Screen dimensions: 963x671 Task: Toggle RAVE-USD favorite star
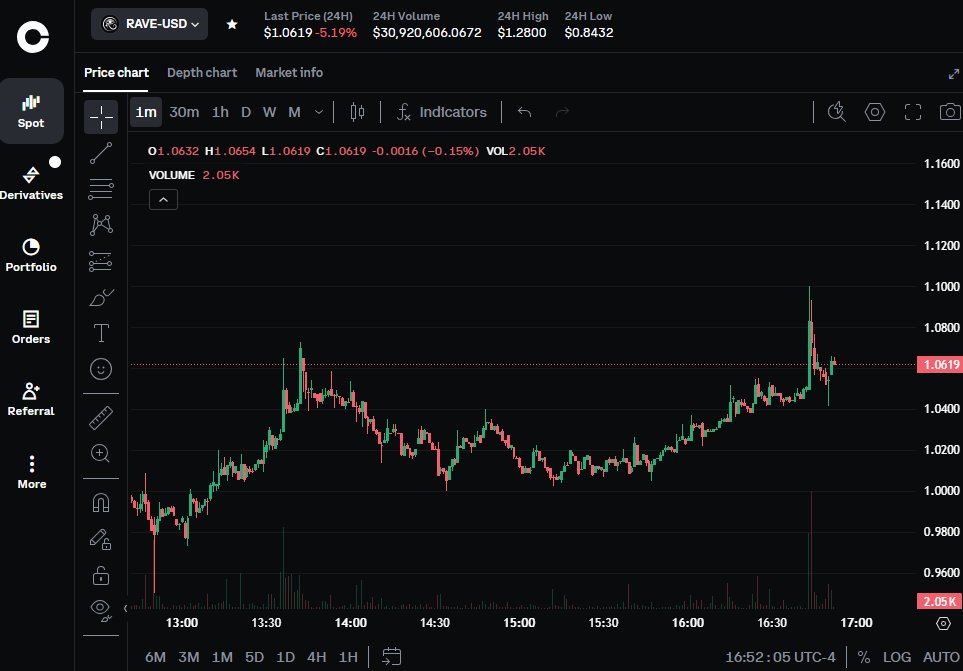click(232, 25)
